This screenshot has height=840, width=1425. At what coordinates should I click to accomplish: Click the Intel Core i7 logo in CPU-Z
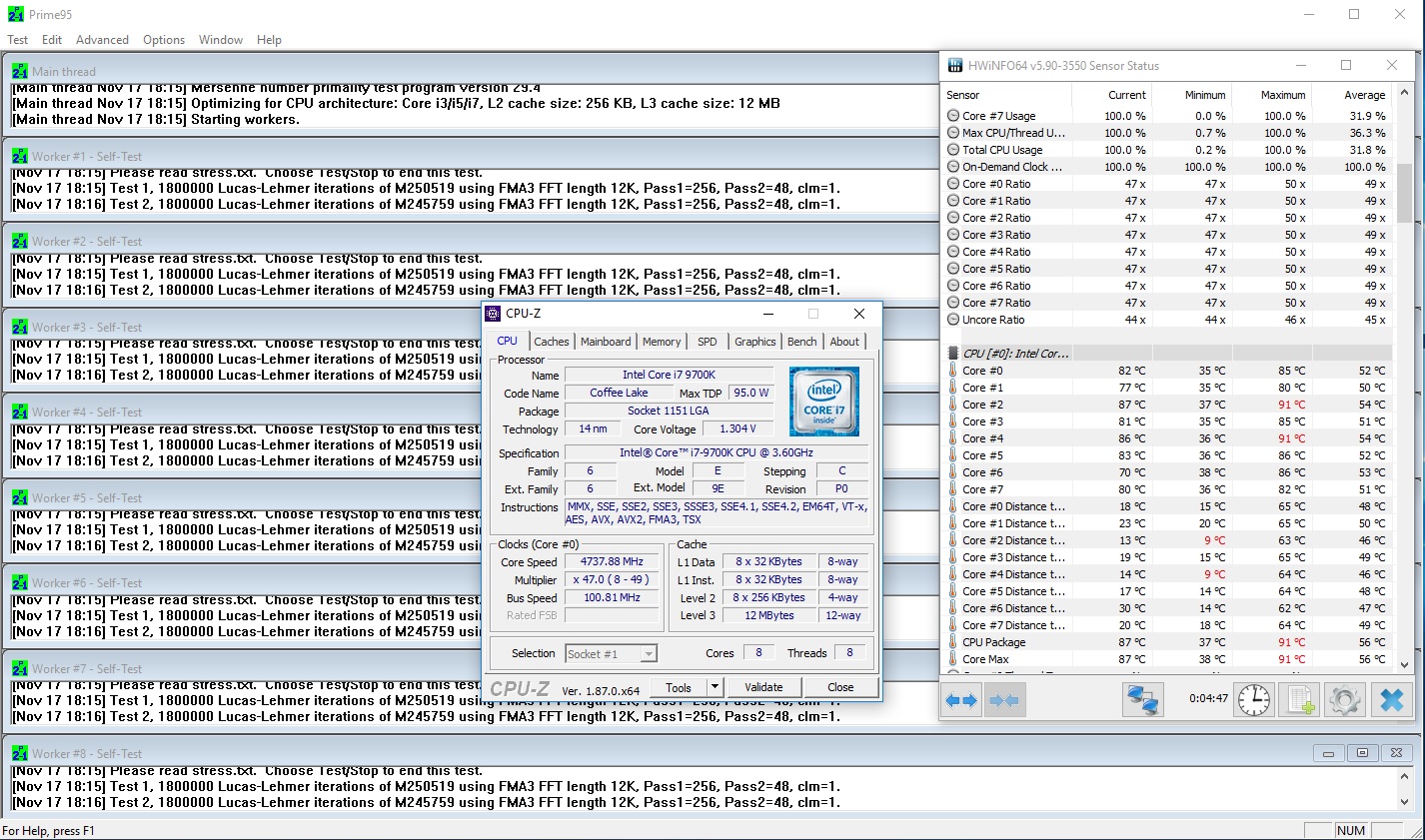pyautogui.click(x=823, y=402)
